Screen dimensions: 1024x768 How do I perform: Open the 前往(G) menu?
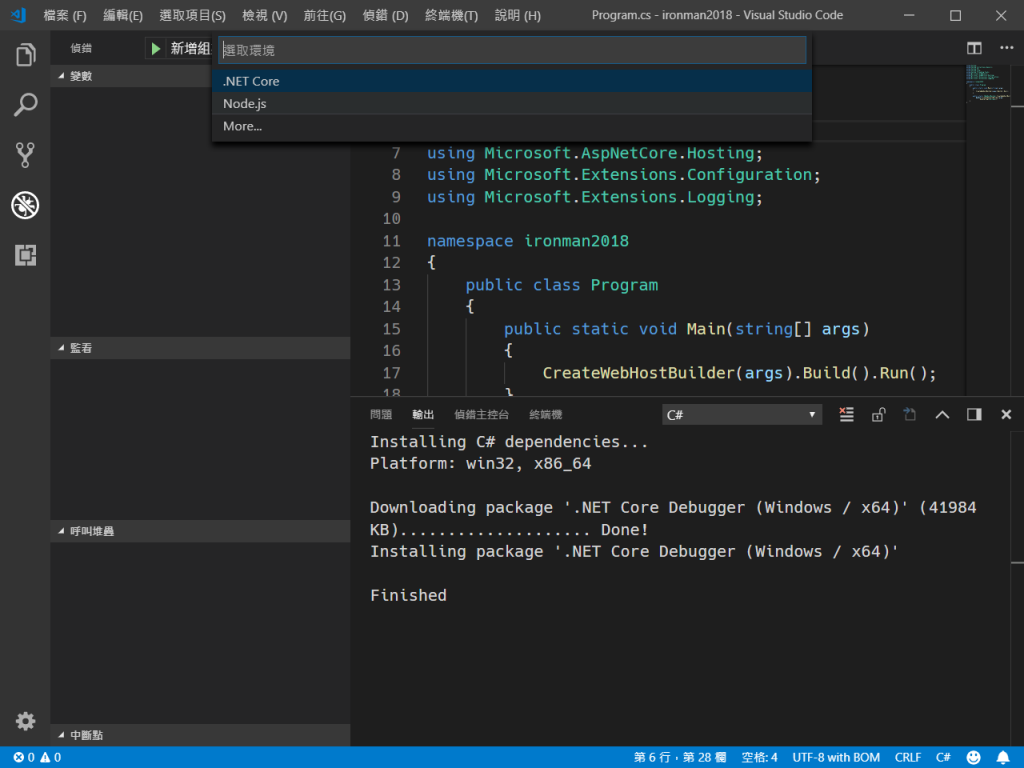[325, 15]
